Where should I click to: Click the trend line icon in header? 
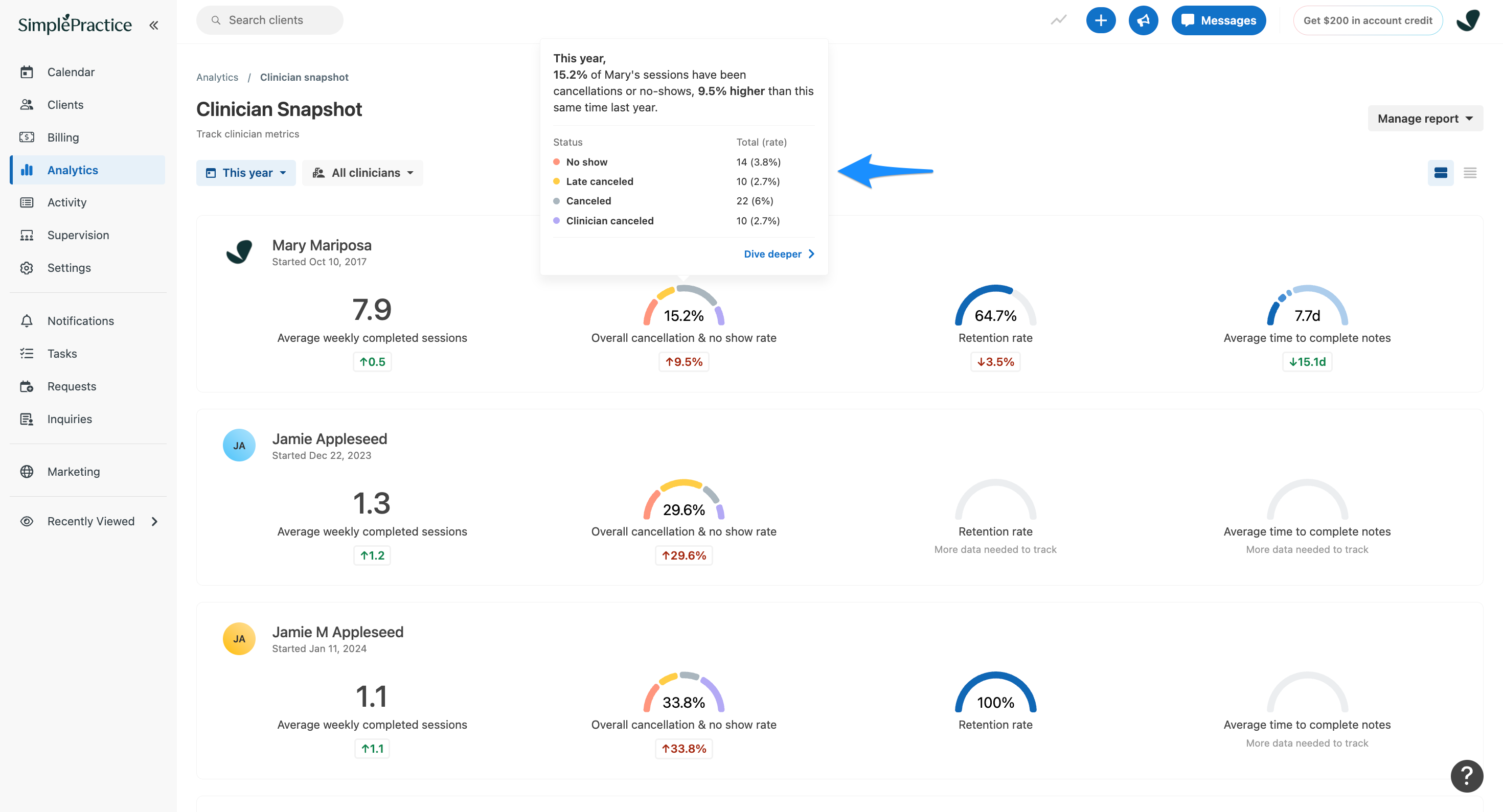tap(1058, 20)
